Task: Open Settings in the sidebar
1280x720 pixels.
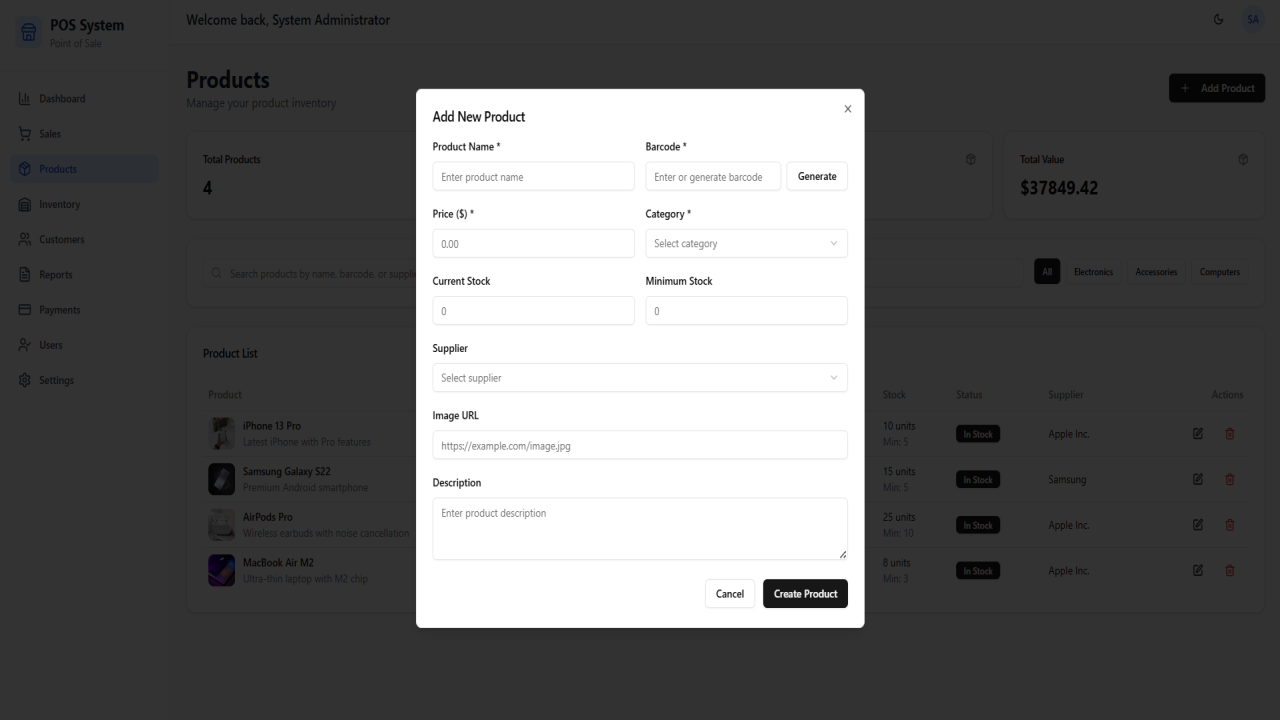Action: 86,380
